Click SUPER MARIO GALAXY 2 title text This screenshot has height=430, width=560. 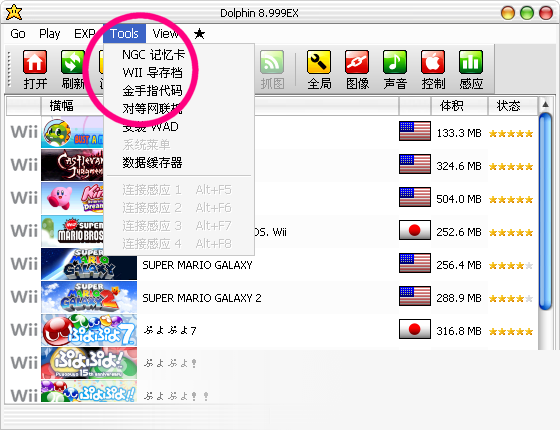tap(202, 298)
